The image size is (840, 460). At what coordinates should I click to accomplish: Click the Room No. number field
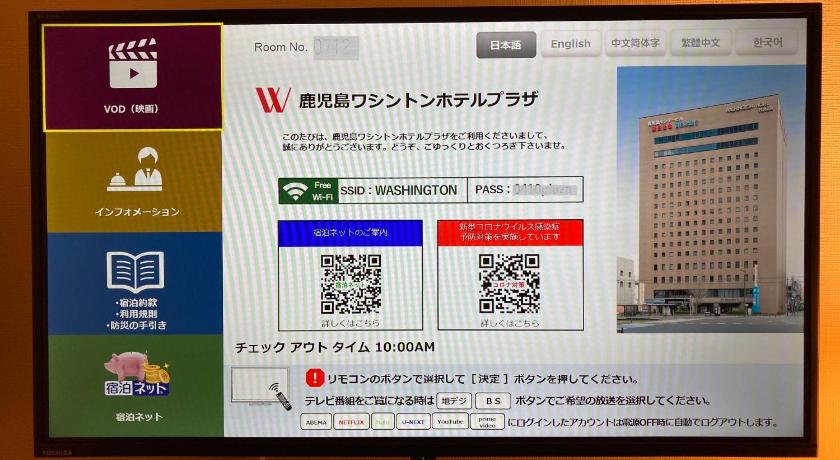click(335, 47)
